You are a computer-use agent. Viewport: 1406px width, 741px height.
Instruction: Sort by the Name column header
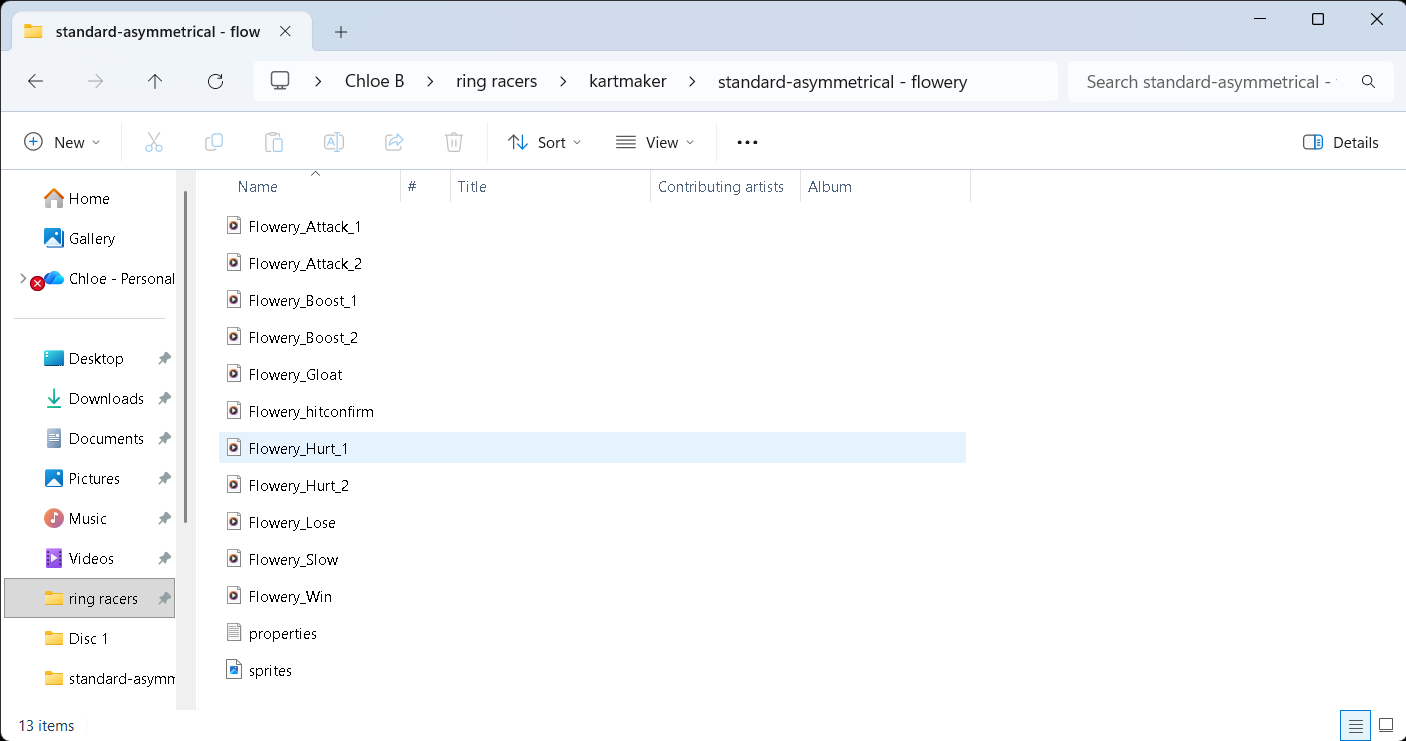point(257,187)
